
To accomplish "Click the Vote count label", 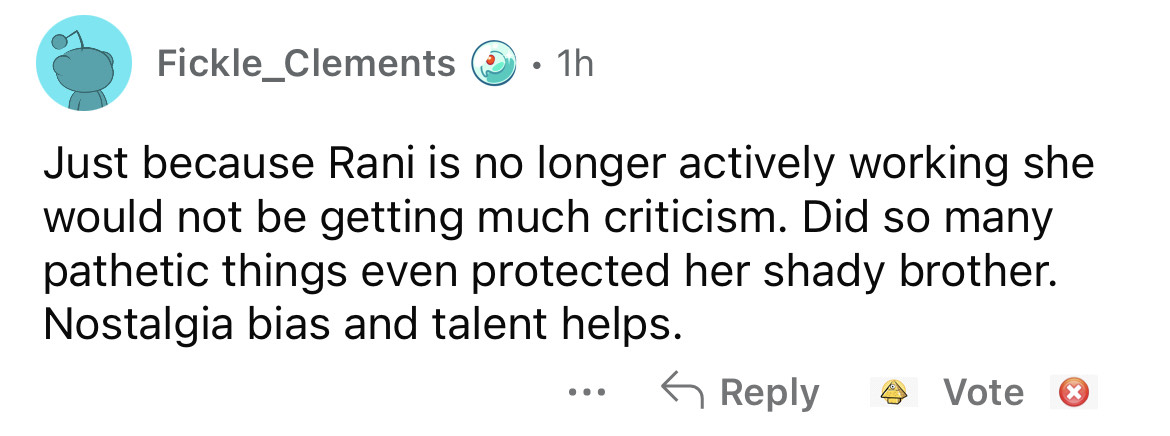I will coord(984,392).
